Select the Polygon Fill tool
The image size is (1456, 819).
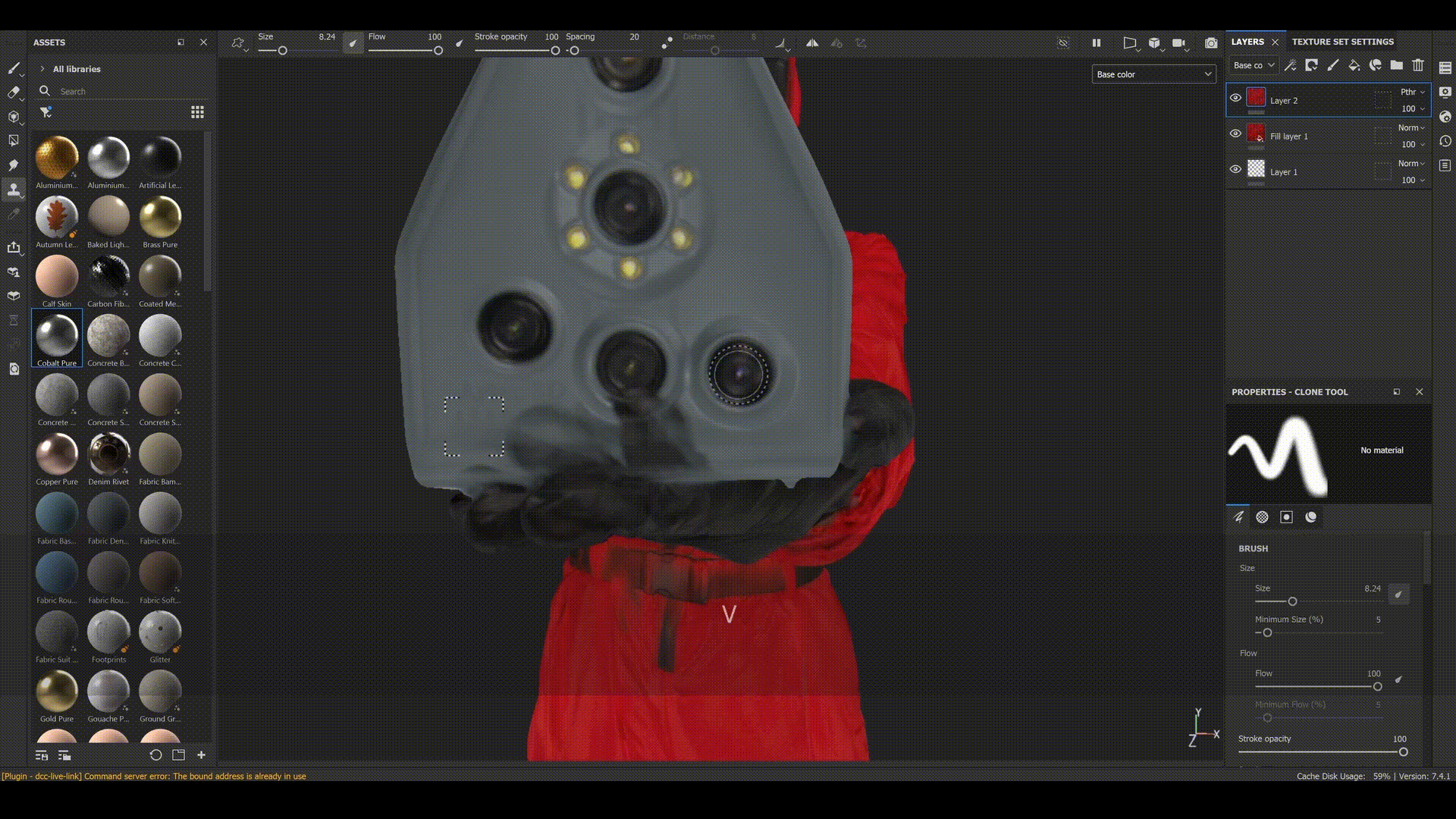click(14, 140)
